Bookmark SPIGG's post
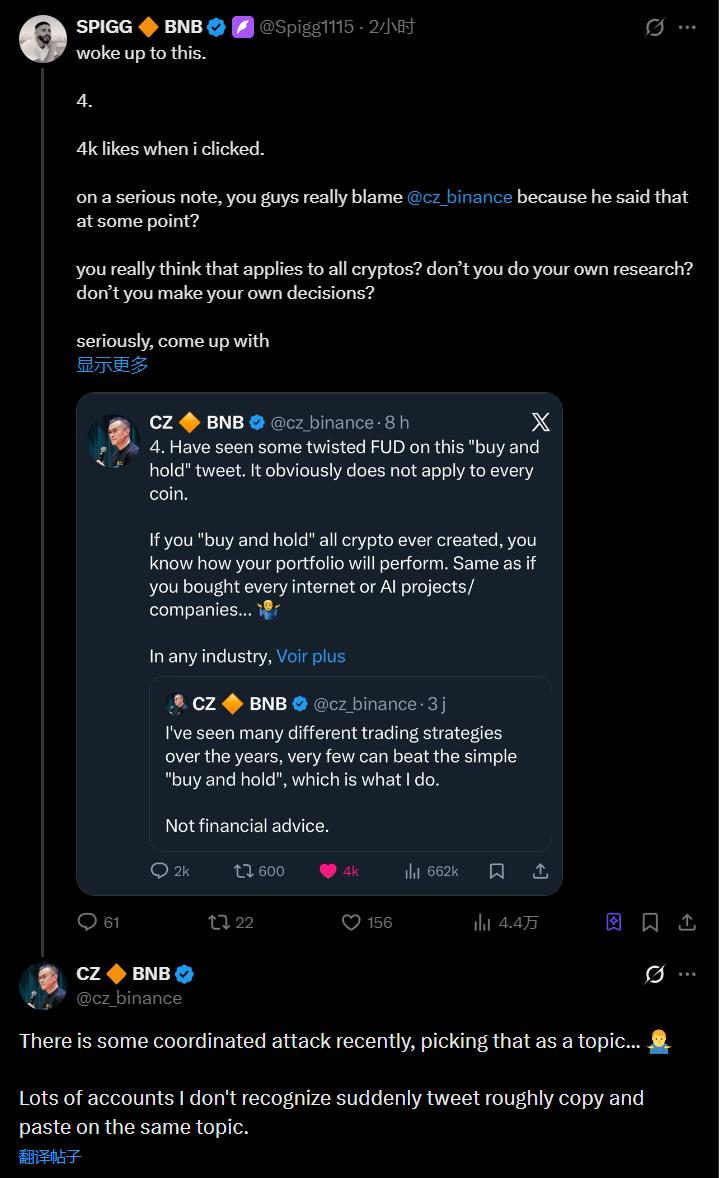 tap(650, 922)
